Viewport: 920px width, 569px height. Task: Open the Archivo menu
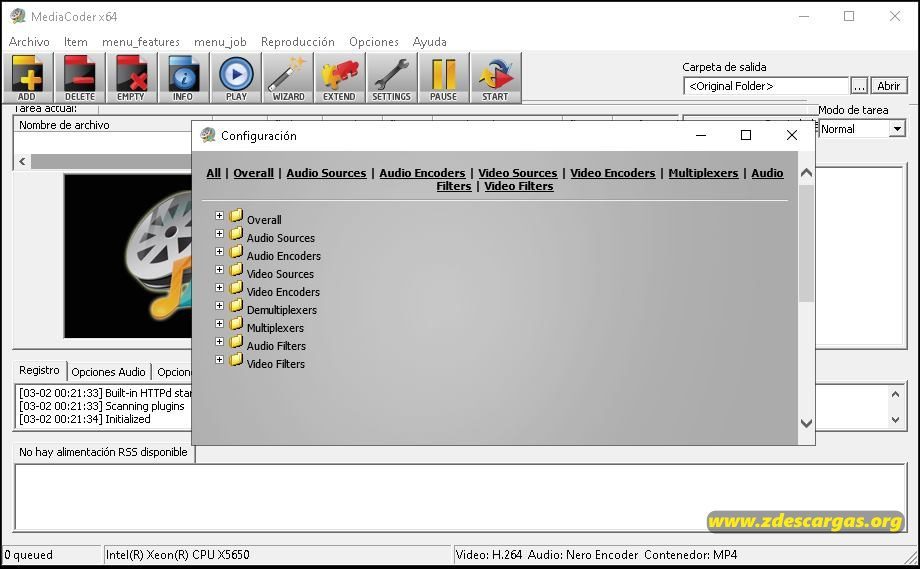(29, 42)
